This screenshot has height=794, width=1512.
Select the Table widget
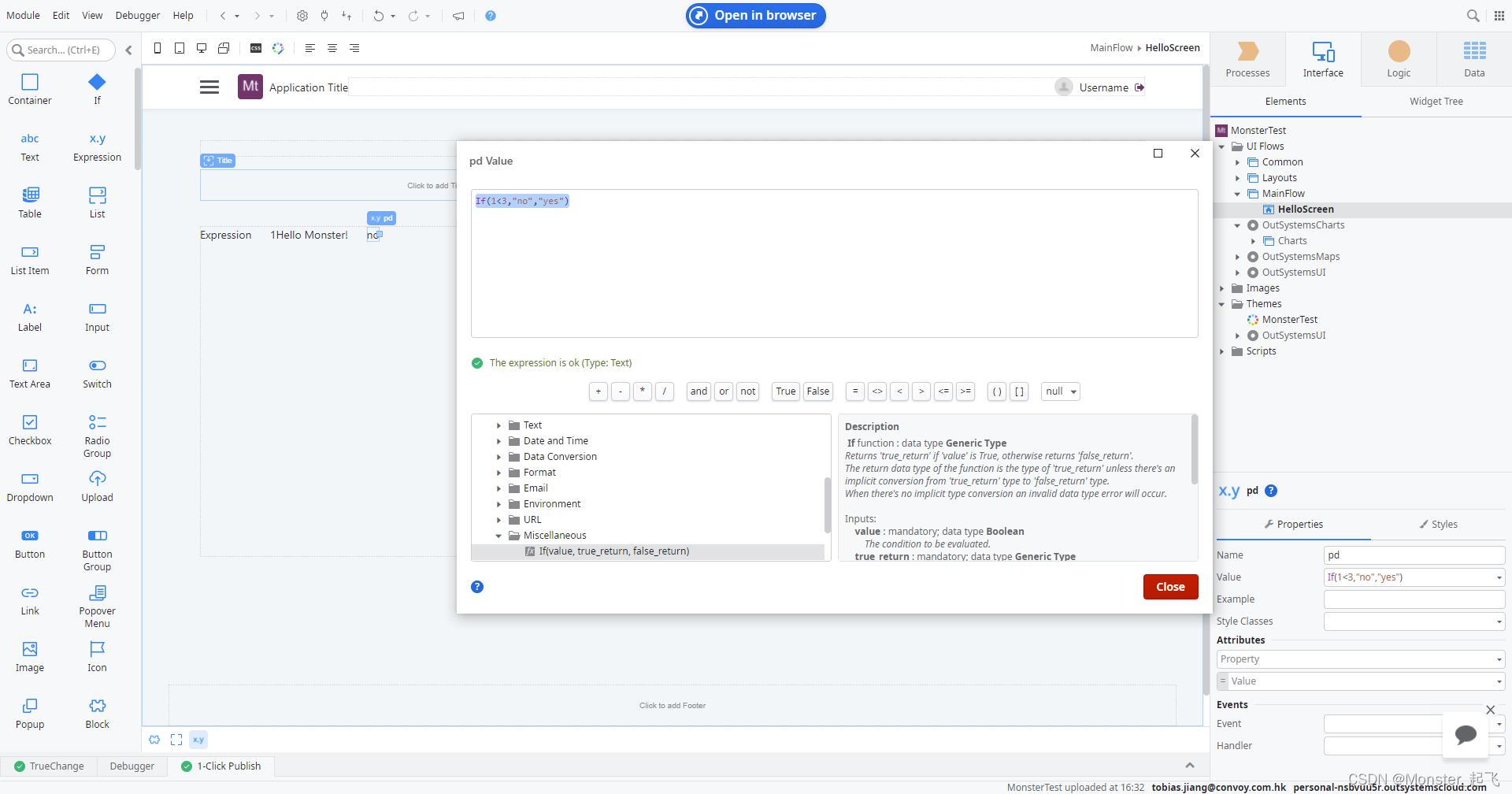[30, 202]
